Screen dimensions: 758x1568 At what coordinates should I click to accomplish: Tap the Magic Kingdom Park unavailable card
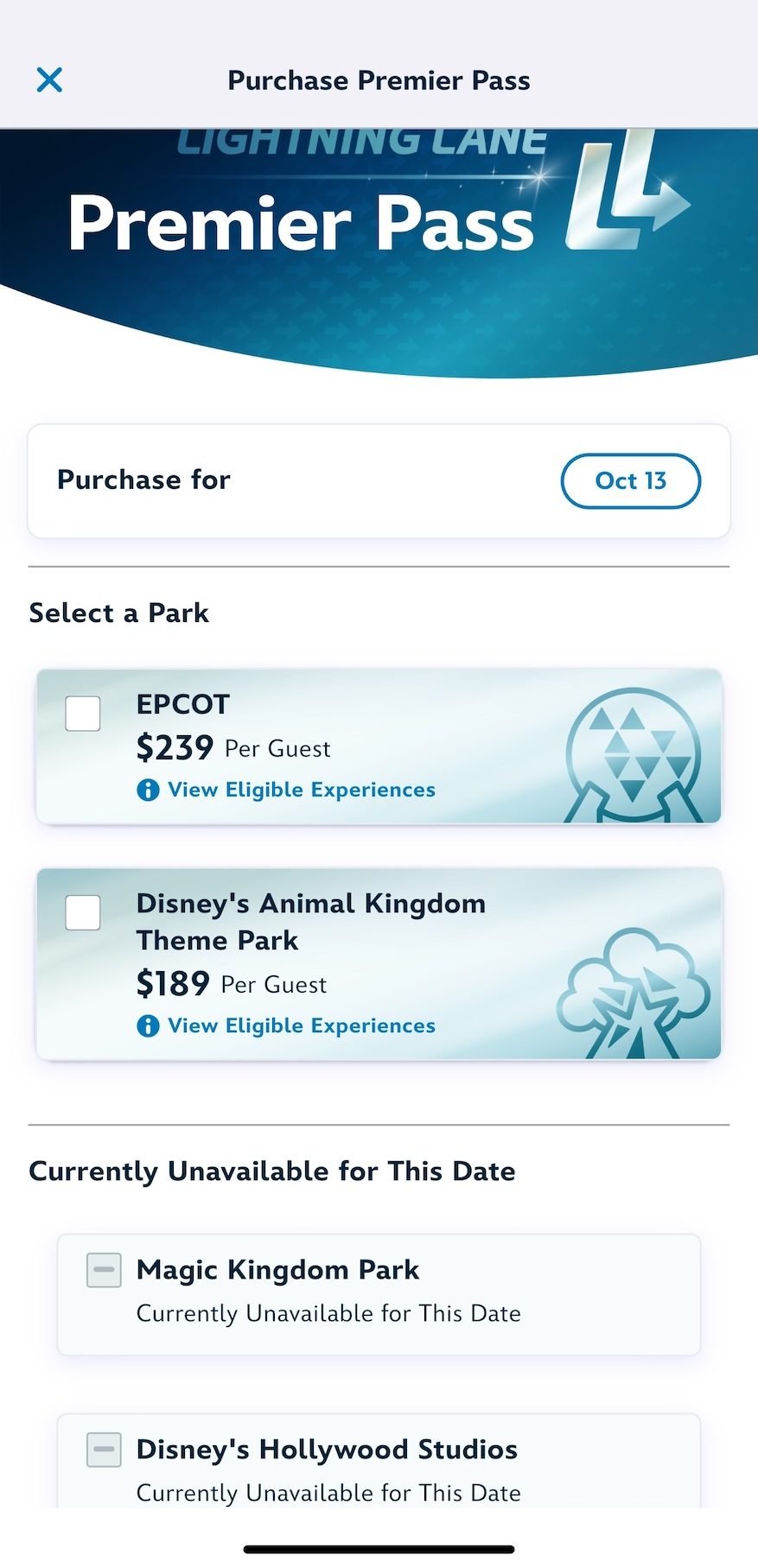(x=379, y=1294)
